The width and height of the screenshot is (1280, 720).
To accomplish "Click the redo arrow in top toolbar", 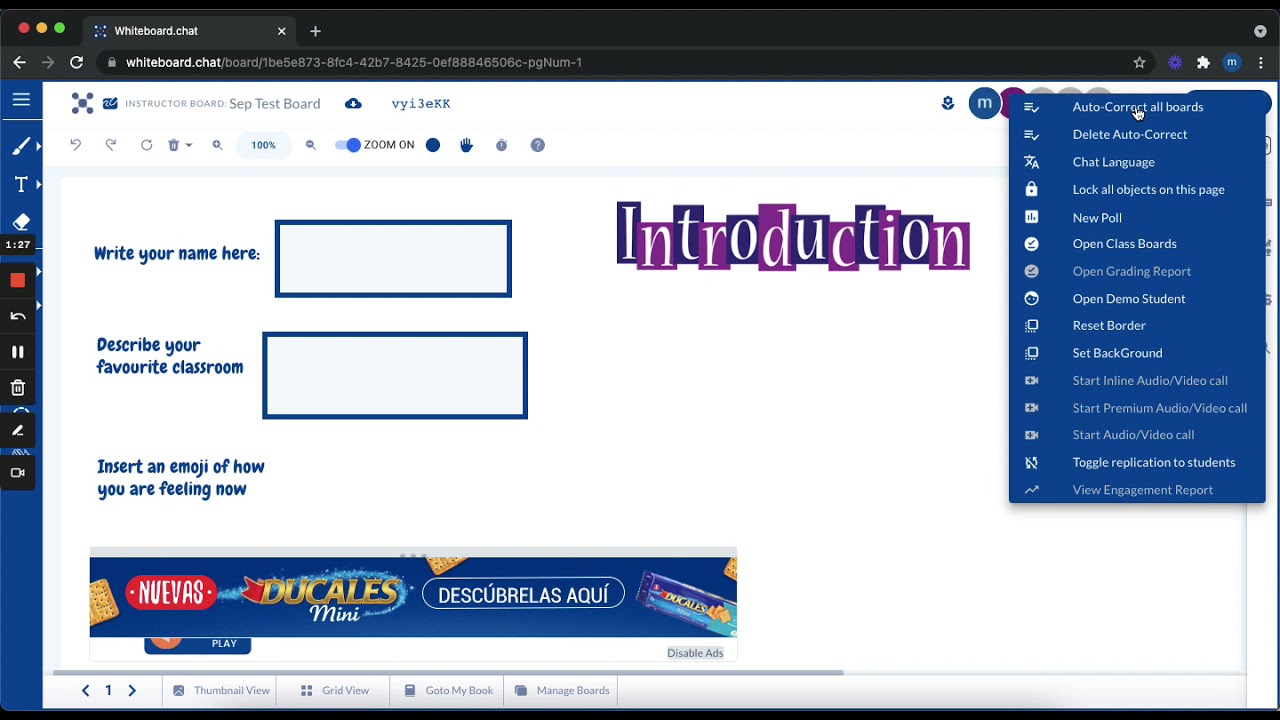I will [x=111, y=145].
